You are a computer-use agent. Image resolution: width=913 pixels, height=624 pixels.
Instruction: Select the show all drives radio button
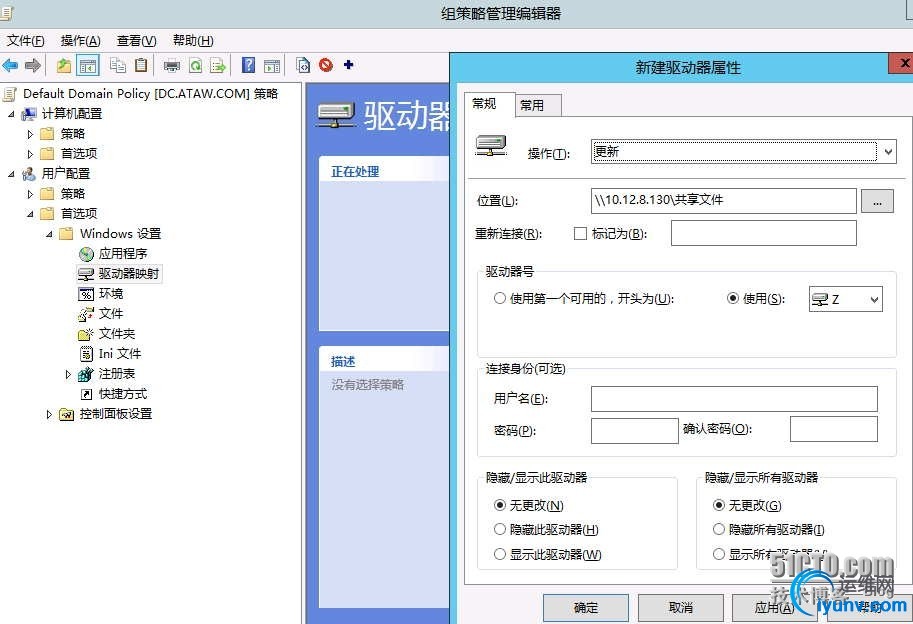coord(719,554)
